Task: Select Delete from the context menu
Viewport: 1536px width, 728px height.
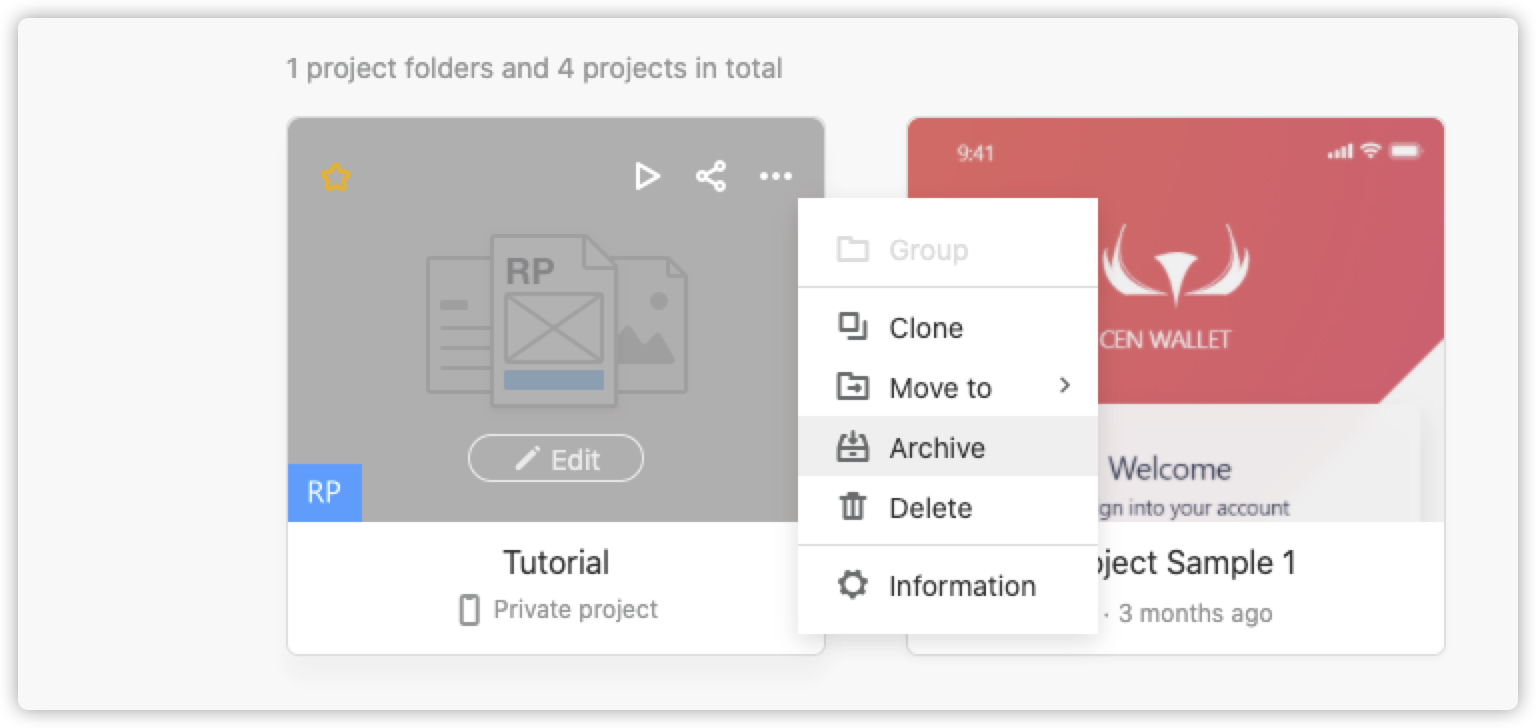Action: point(930,507)
